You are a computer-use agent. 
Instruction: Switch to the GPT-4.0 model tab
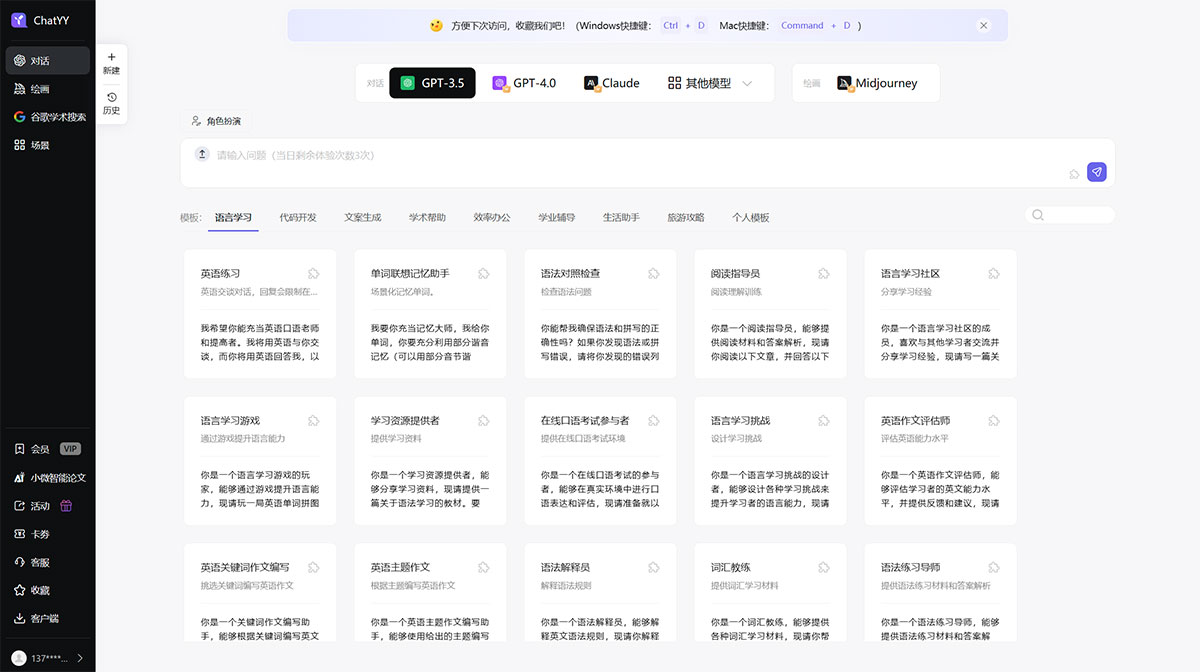[x=524, y=83]
